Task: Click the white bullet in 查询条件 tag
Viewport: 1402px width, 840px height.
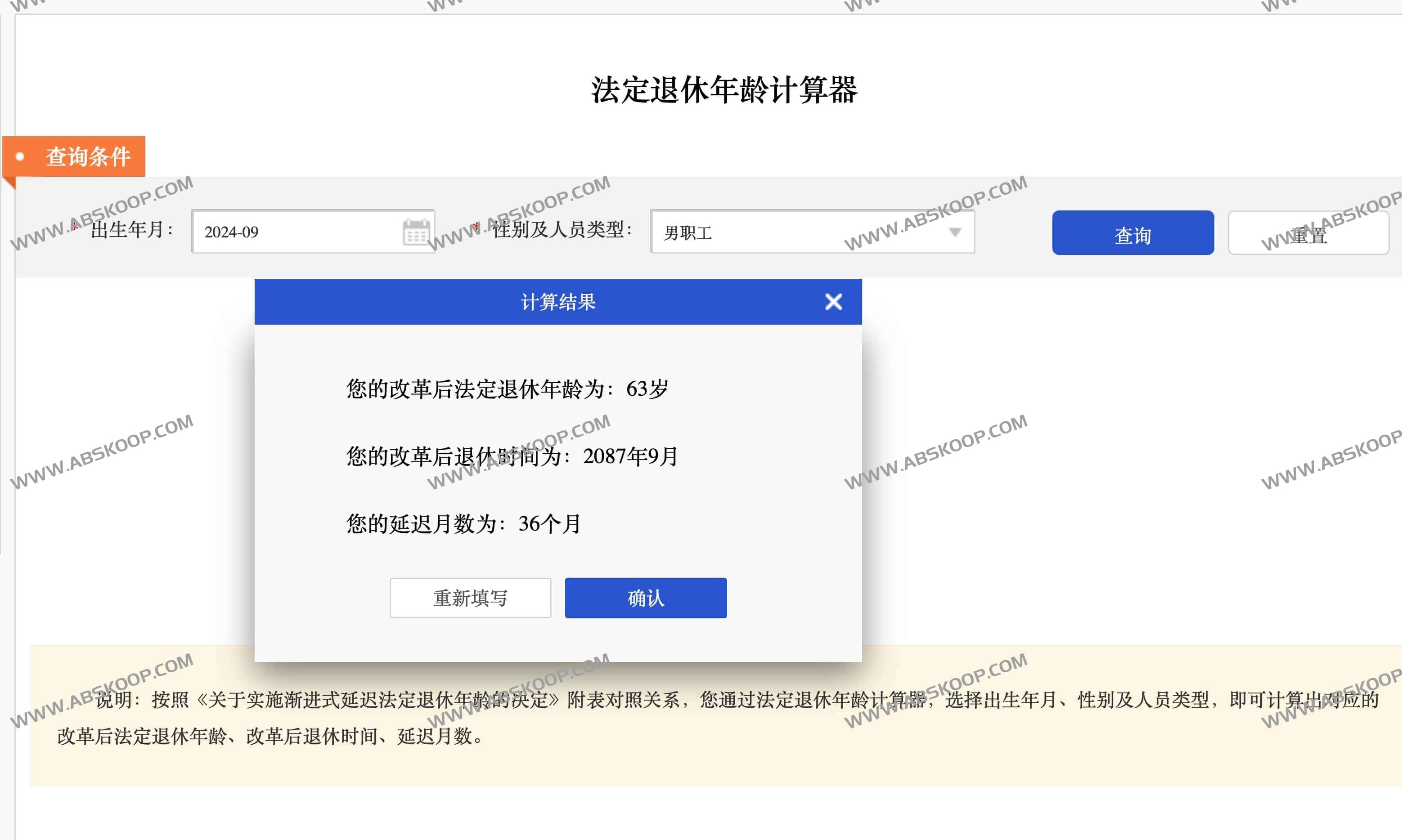Action: click(x=20, y=157)
